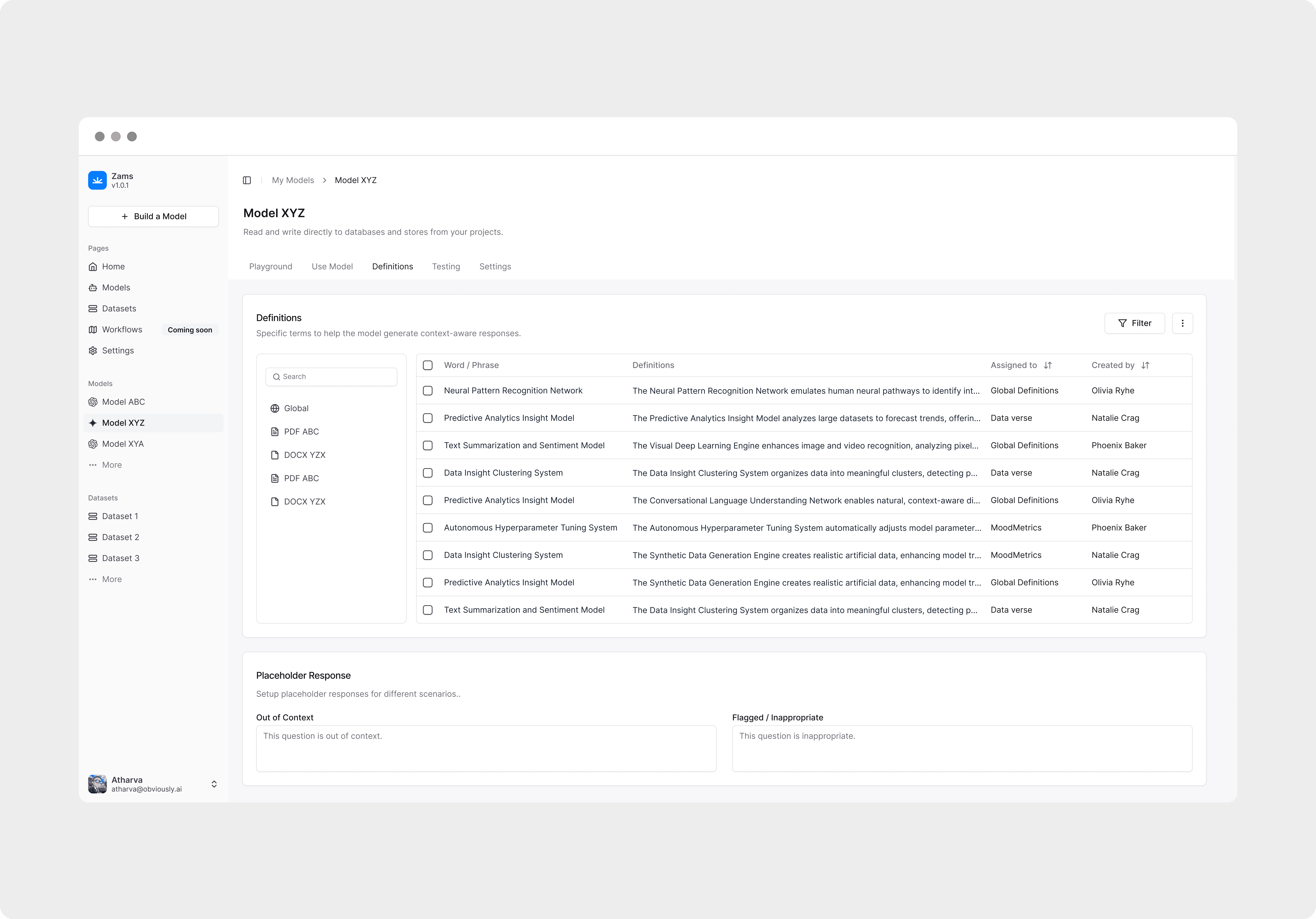Check the Neural Pattern Recognition Network row
1316x919 pixels.
(x=428, y=391)
